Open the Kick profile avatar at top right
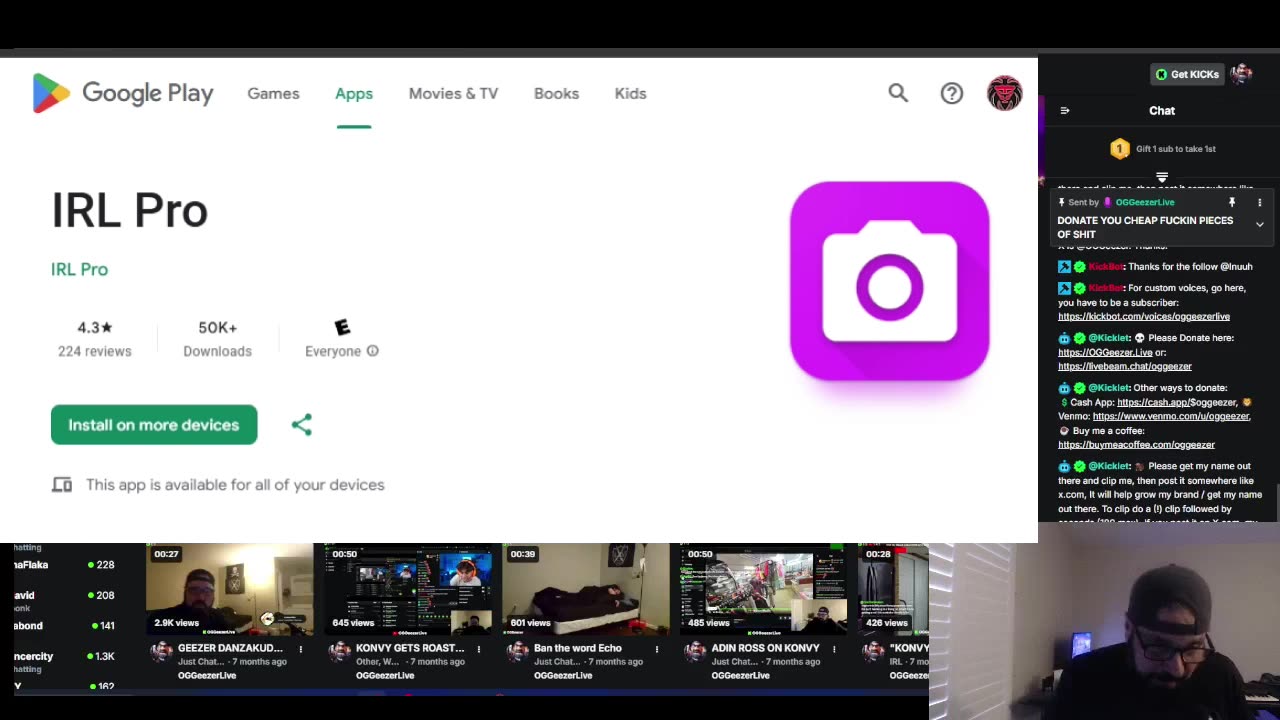1280x720 pixels. pyautogui.click(x=1241, y=74)
